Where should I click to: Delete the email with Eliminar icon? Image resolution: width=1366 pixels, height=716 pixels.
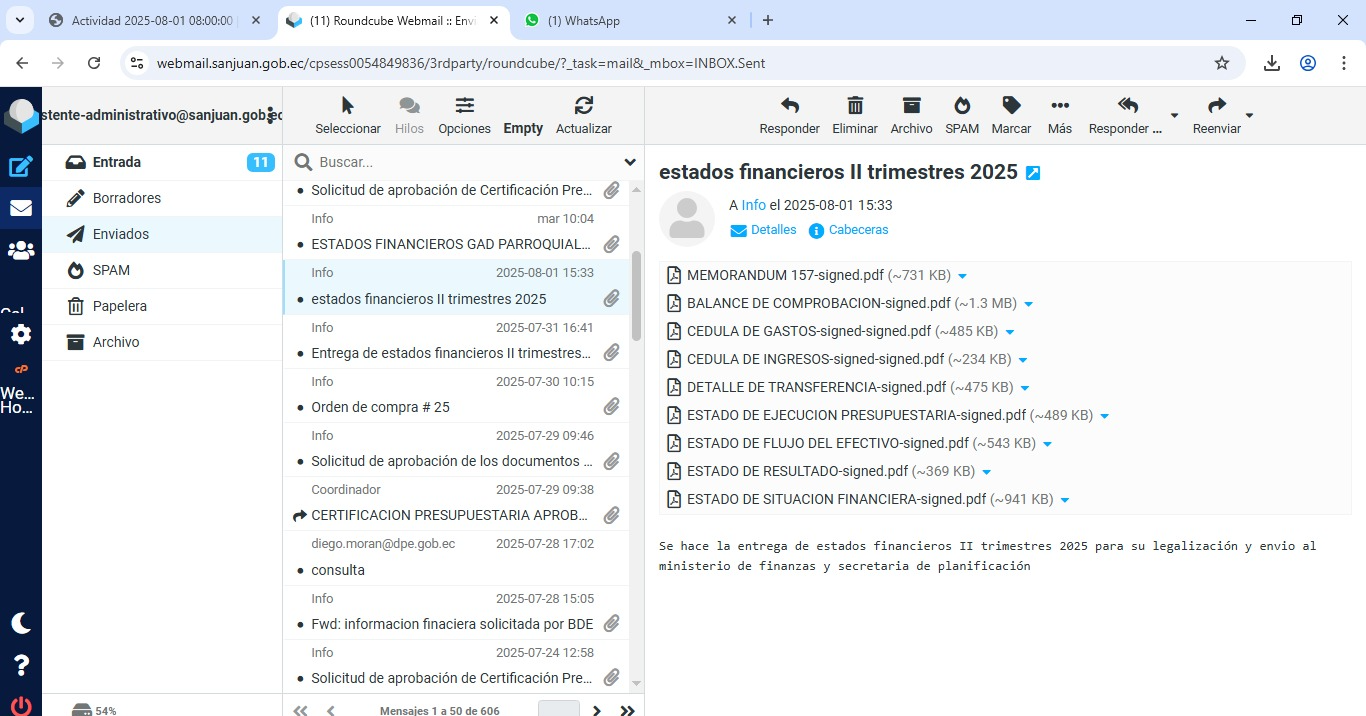click(x=855, y=106)
